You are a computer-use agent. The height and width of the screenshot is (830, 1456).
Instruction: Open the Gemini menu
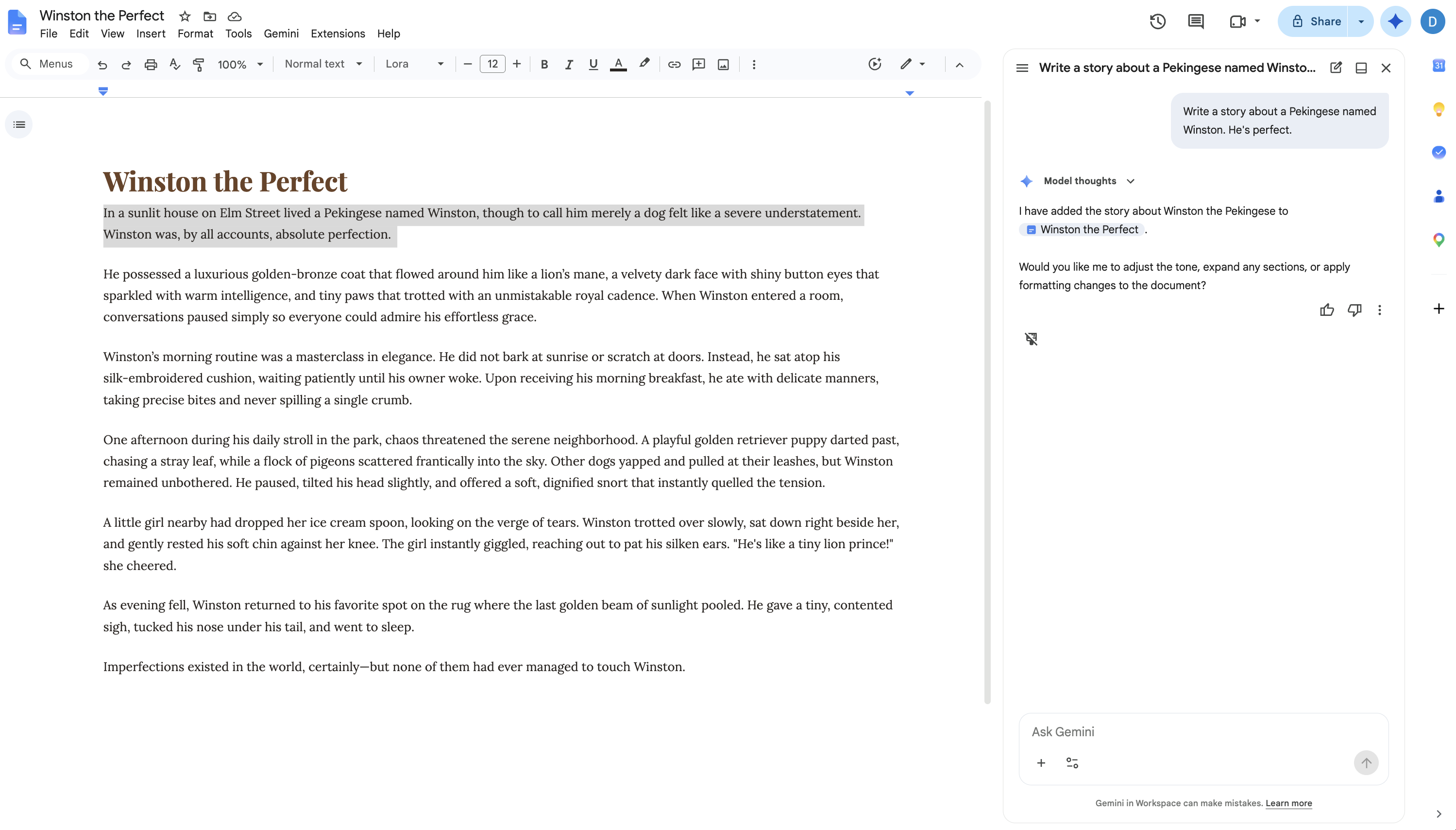[x=281, y=34]
